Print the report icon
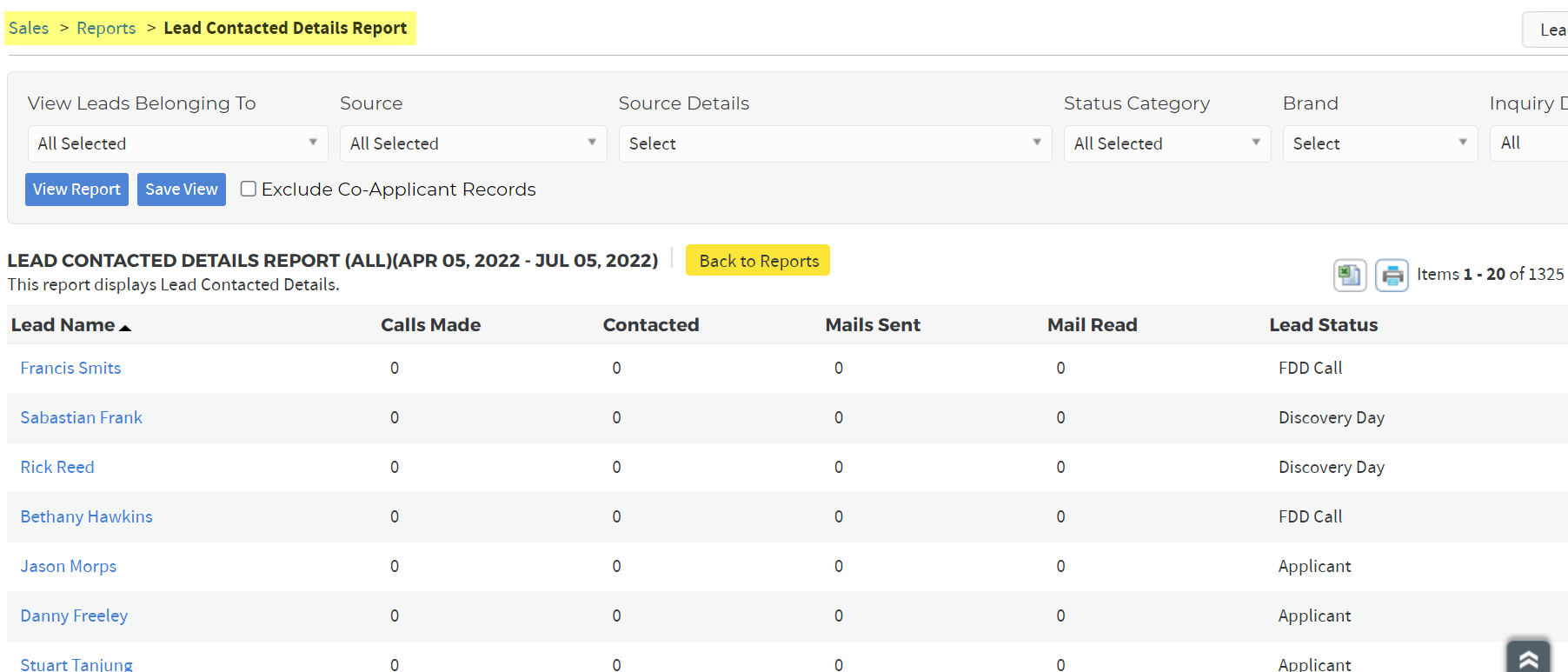Image resolution: width=1568 pixels, height=672 pixels. 1392,276
